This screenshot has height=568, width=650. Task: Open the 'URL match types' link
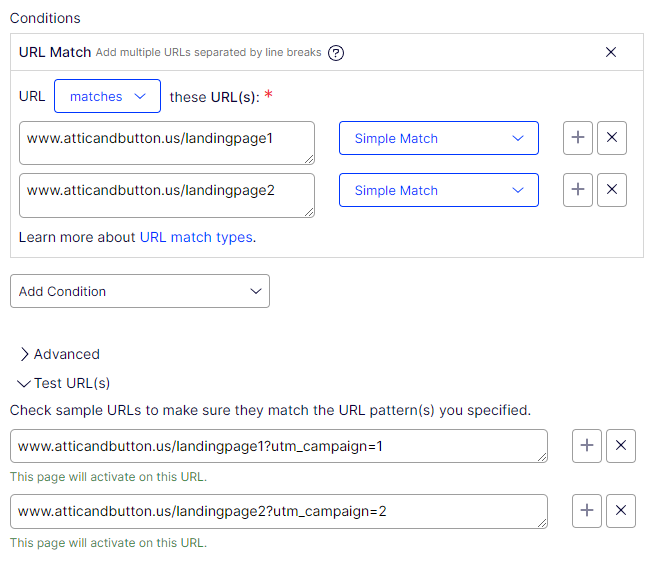tap(196, 237)
